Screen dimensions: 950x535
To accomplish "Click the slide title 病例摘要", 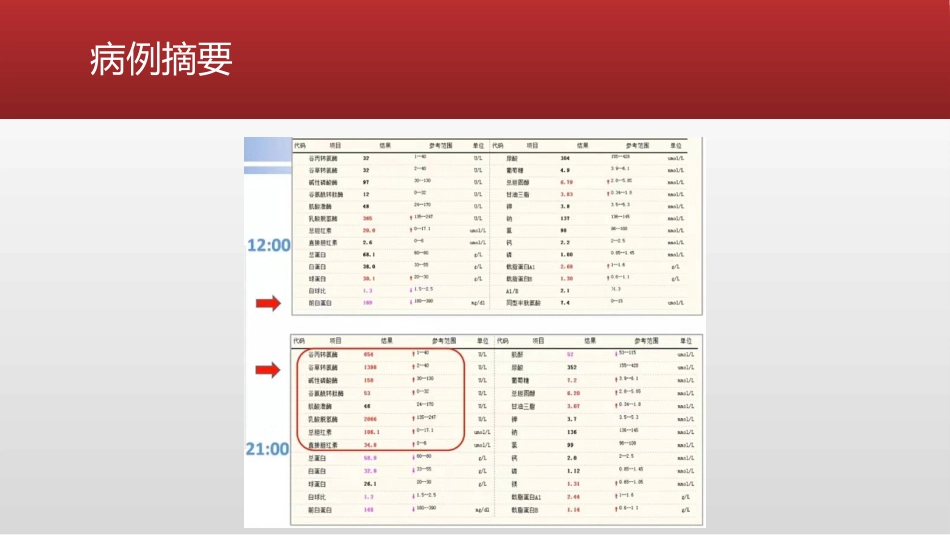I will pos(161,59).
